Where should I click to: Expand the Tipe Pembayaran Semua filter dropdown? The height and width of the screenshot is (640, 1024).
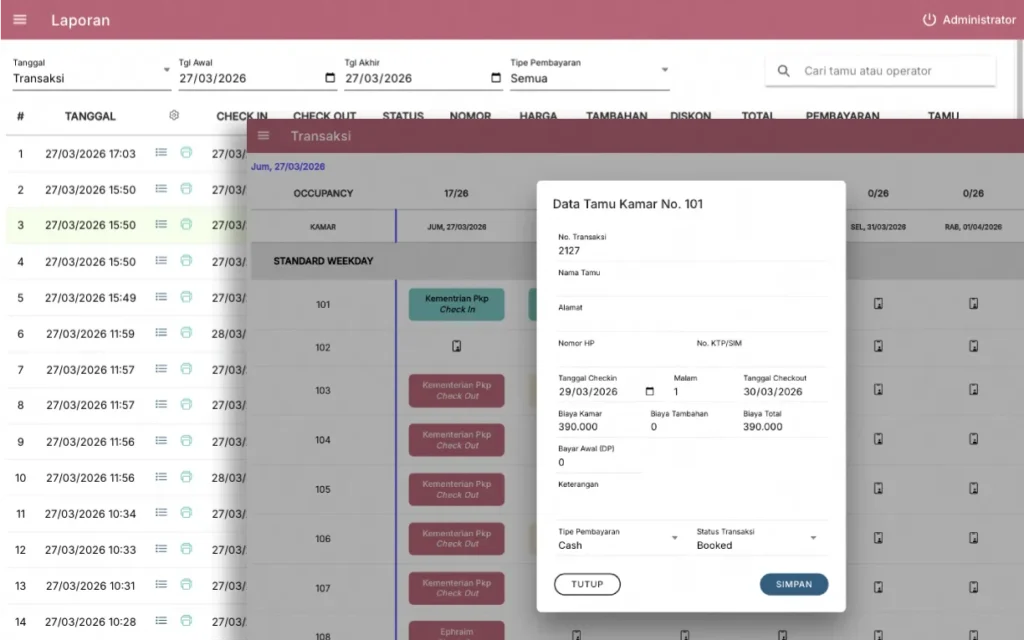pos(664,70)
